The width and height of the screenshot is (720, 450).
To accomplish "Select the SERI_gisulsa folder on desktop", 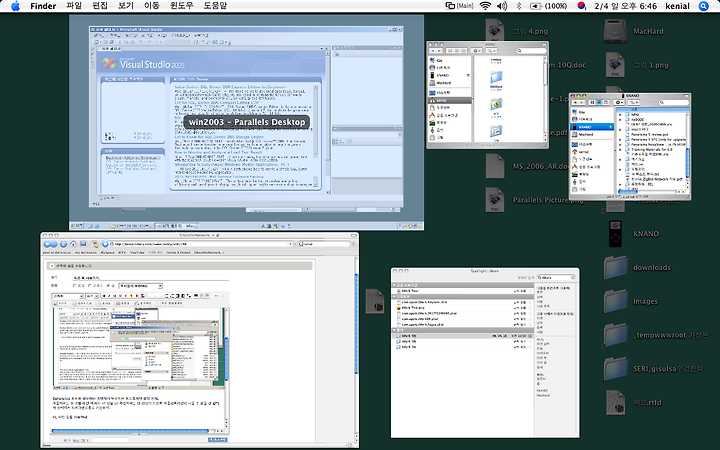I will click(616, 369).
